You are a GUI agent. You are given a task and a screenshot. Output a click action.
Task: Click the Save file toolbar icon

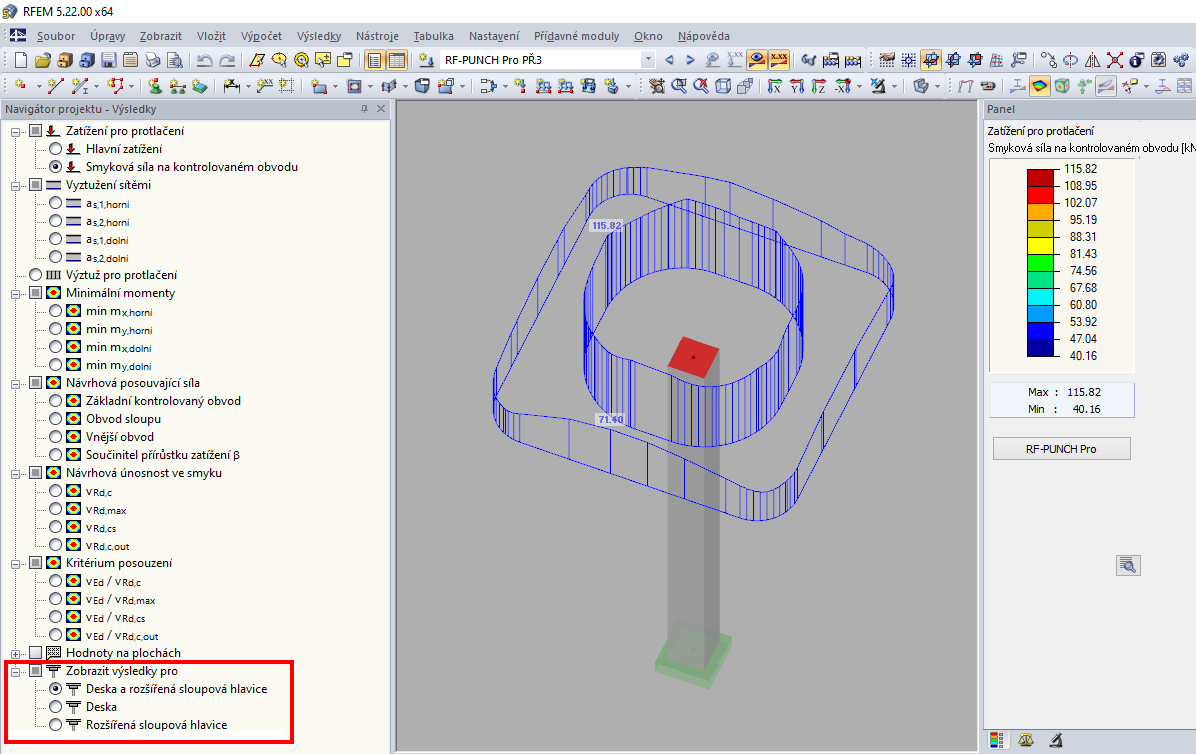108,59
